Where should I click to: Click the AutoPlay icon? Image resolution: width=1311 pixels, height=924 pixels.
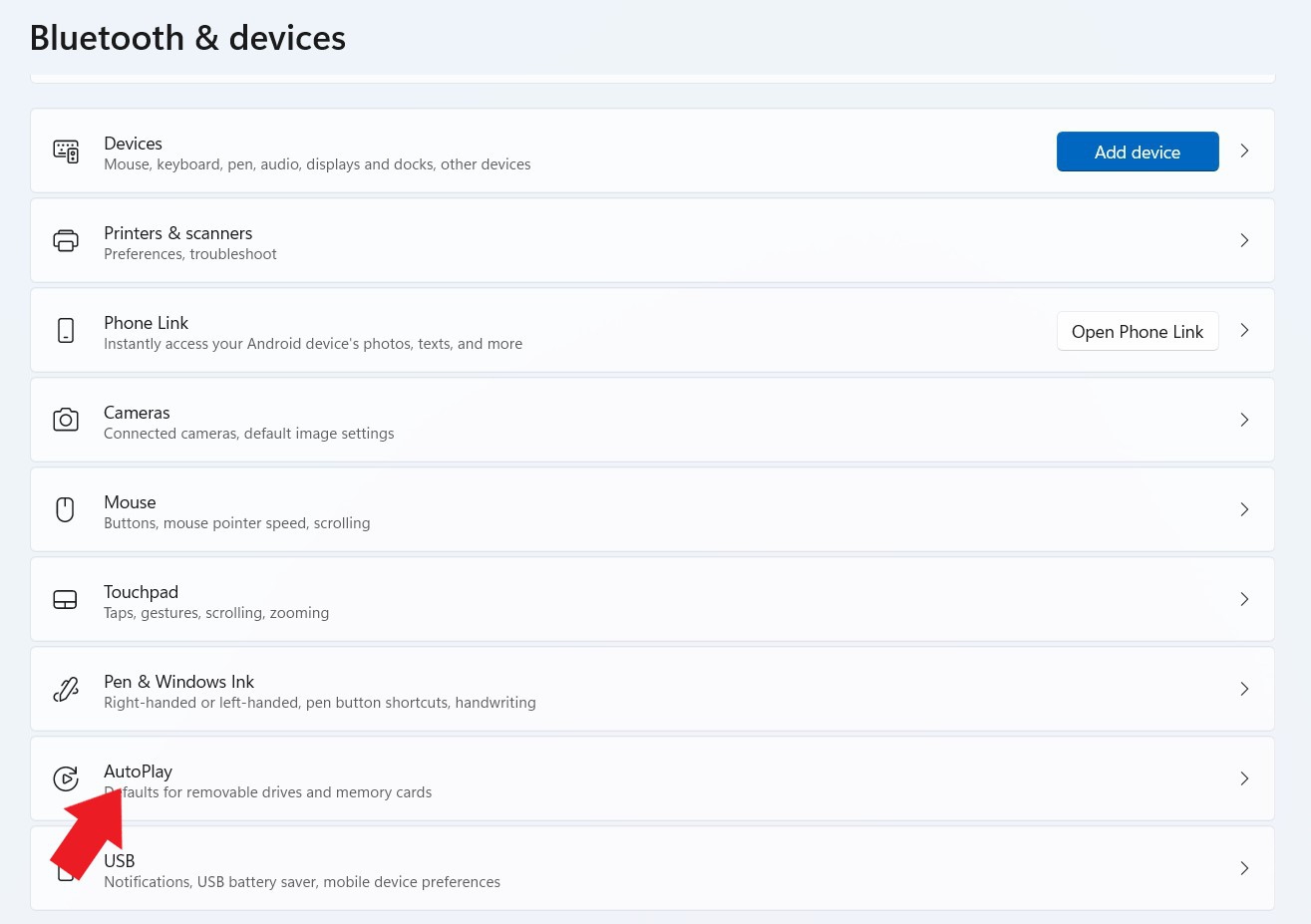66,778
